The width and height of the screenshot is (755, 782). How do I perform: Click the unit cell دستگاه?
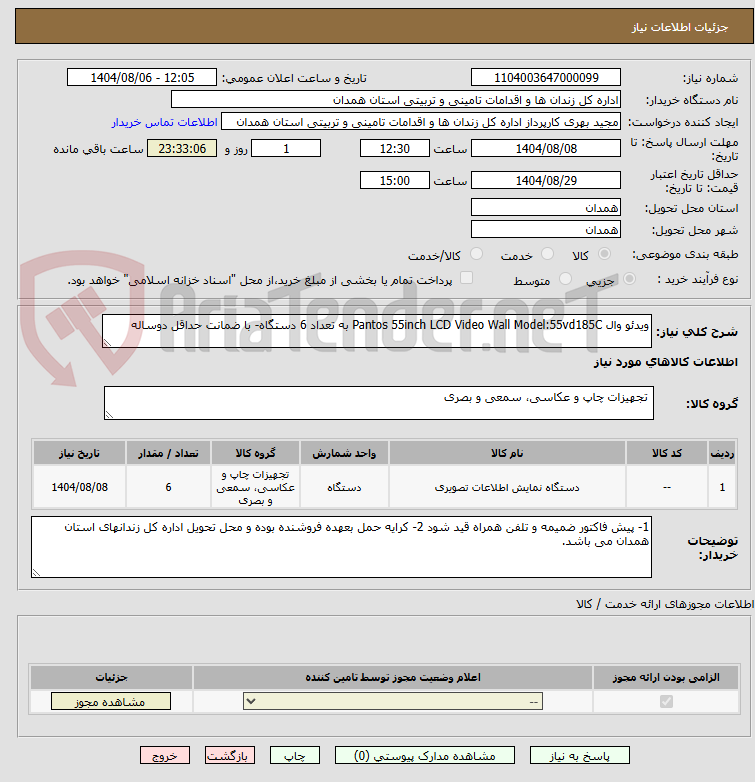pyautogui.click(x=344, y=487)
